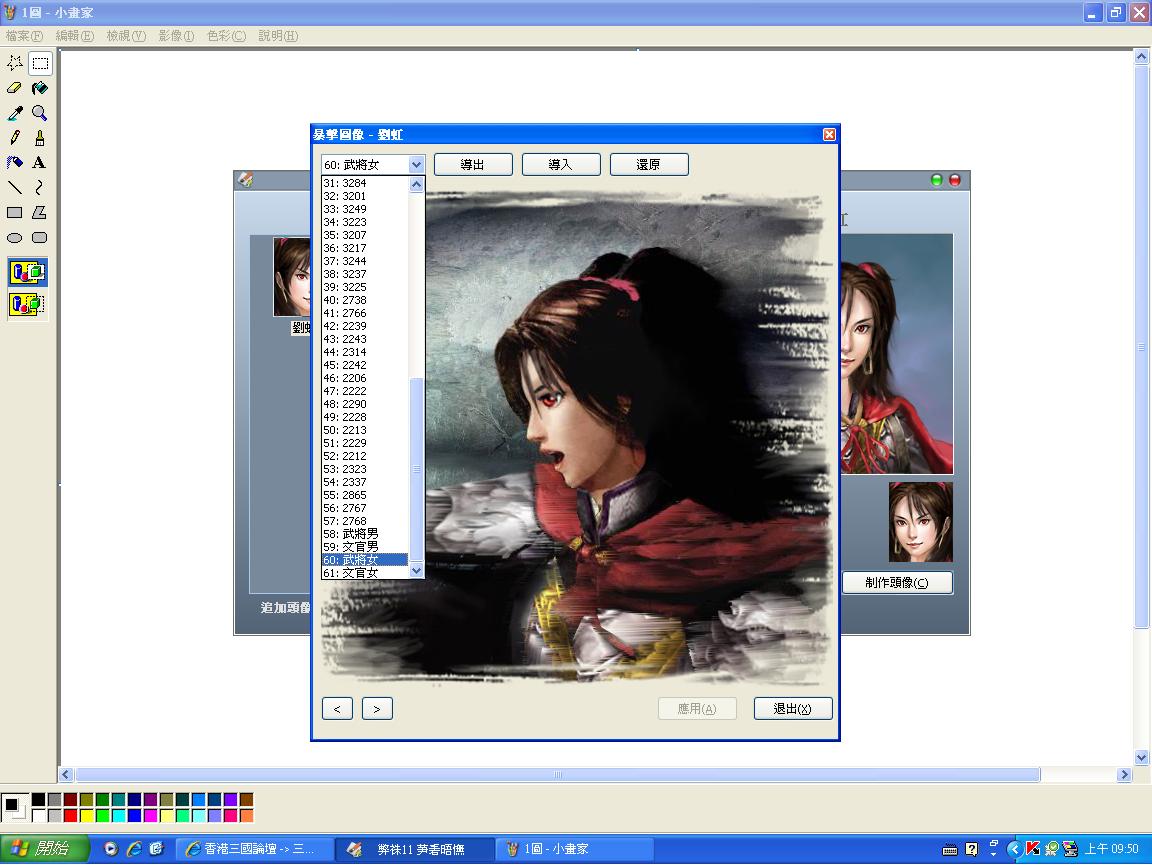Viewport: 1152px width, 865px height.
Task: Open the 說明(H) menu
Action: click(x=278, y=36)
